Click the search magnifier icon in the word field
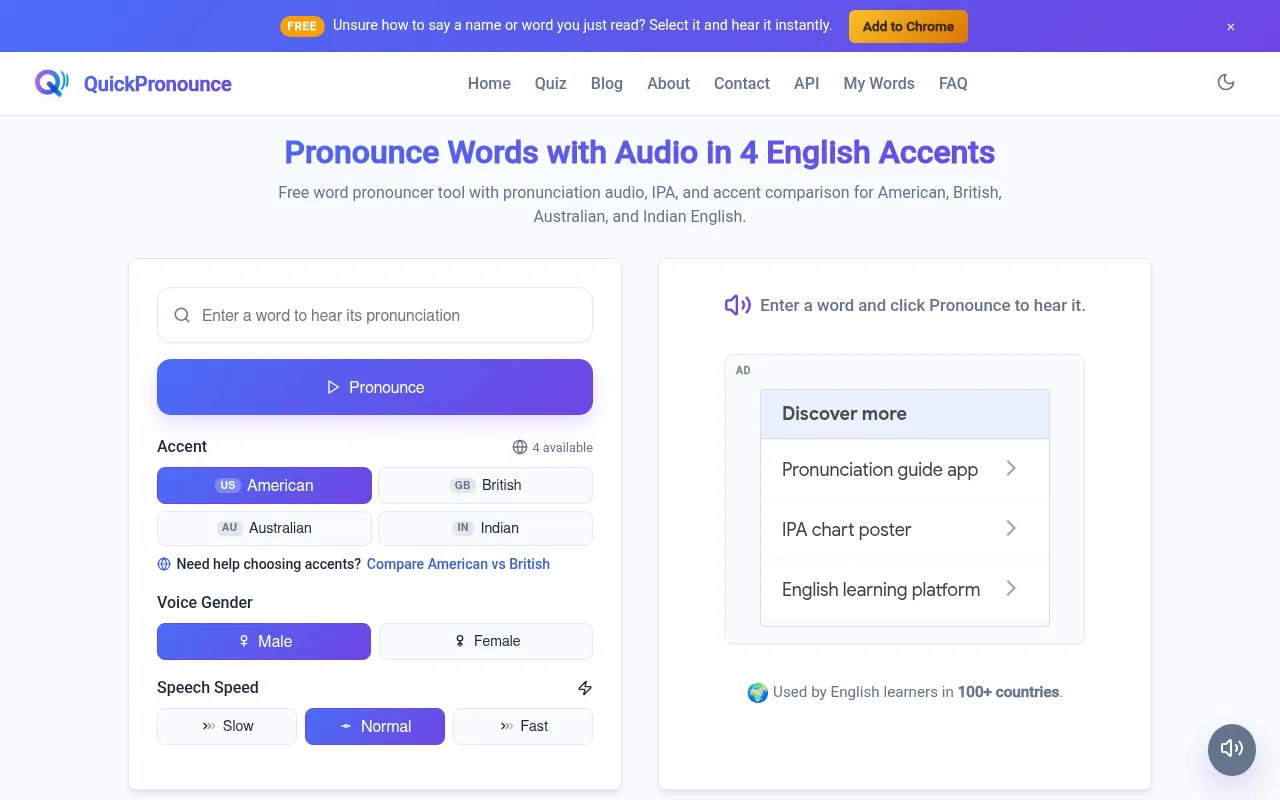The height and width of the screenshot is (800, 1280). click(182, 315)
